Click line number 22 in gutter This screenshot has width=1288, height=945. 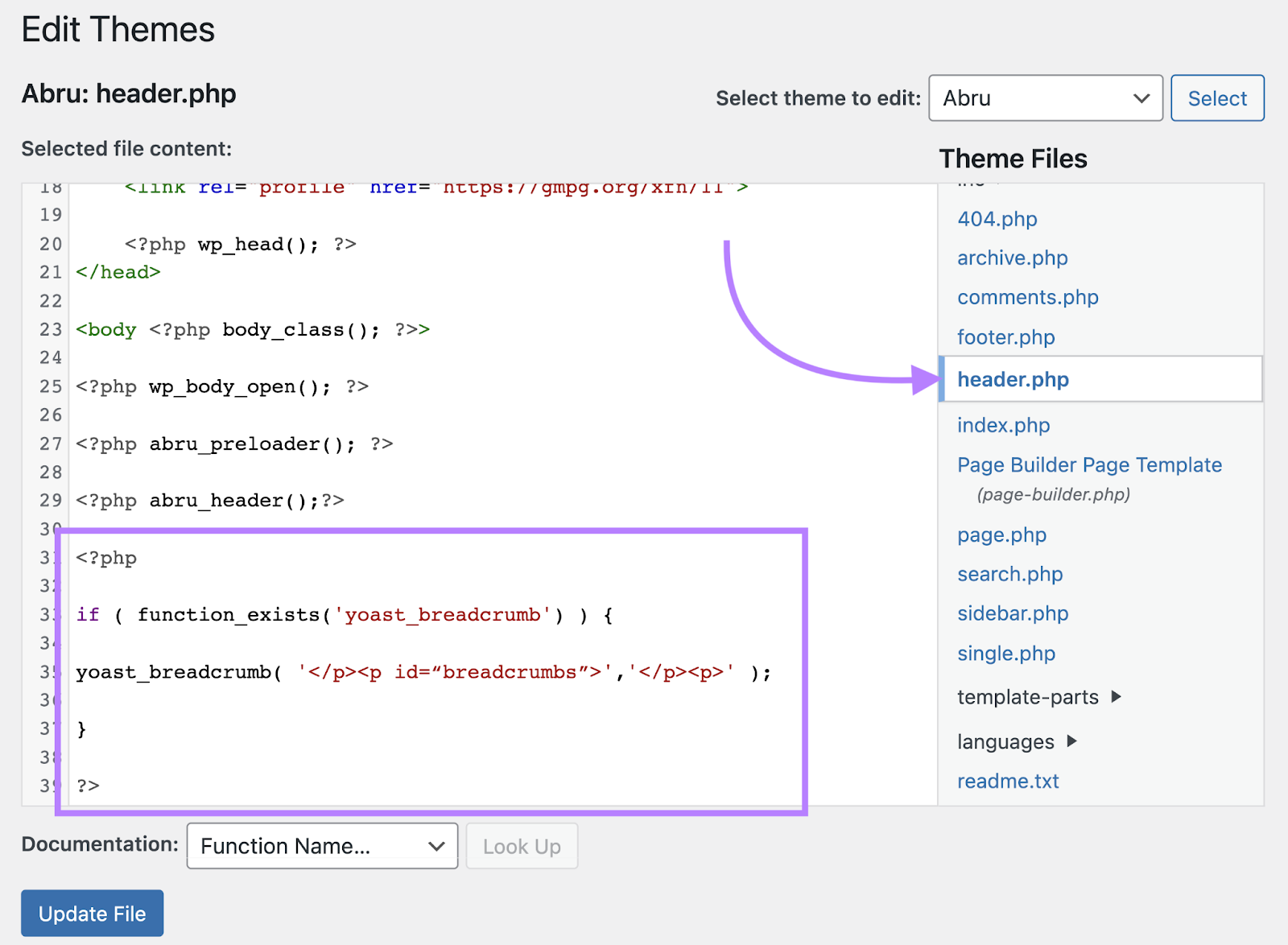pos(51,301)
